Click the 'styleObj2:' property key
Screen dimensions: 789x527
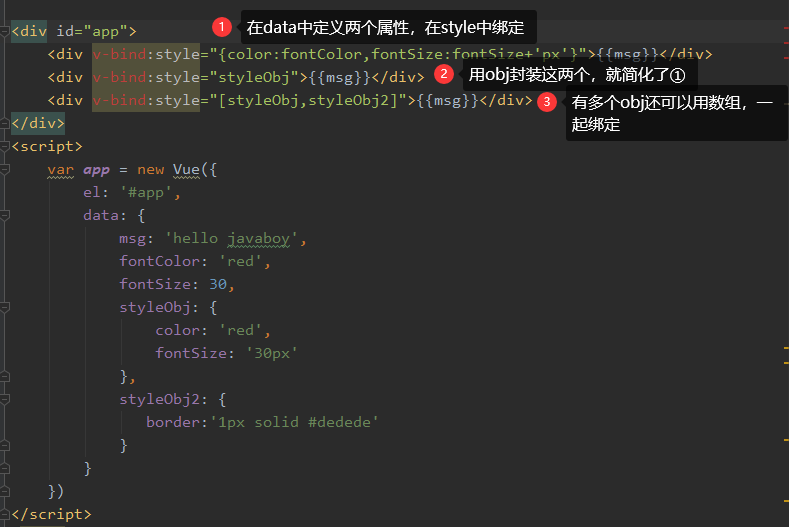[x=163, y=400]
